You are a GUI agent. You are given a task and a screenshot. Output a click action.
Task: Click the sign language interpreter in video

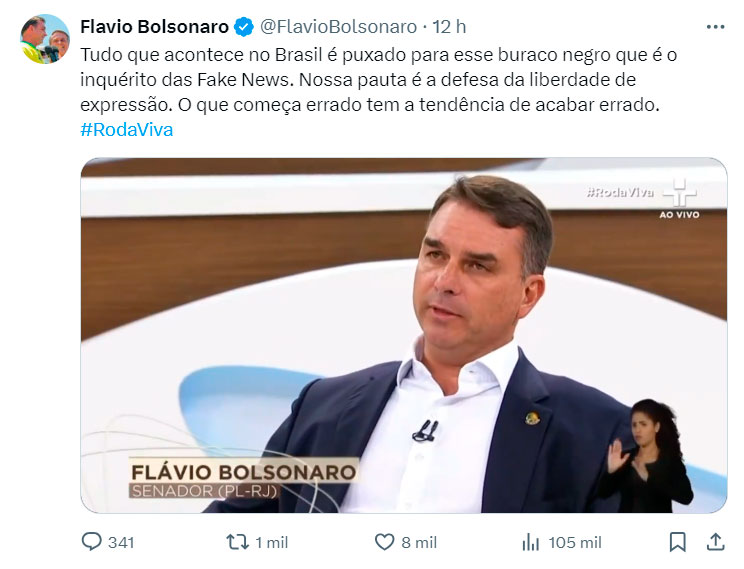(648, 456)
